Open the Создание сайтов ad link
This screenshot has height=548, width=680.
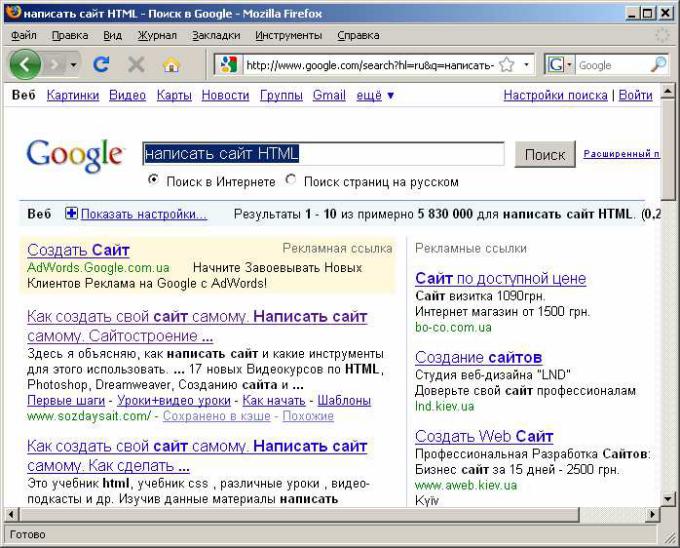(478, 358)
